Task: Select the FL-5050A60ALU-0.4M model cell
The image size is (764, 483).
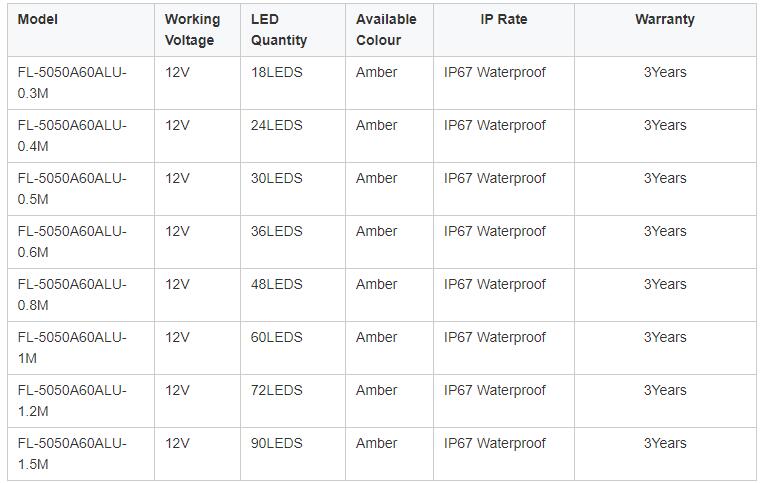Action: point(72,135)
